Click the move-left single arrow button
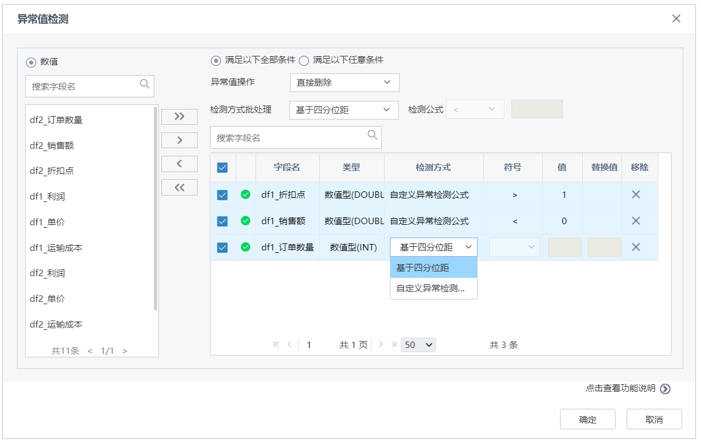701x443 pixels. [179, 164]
